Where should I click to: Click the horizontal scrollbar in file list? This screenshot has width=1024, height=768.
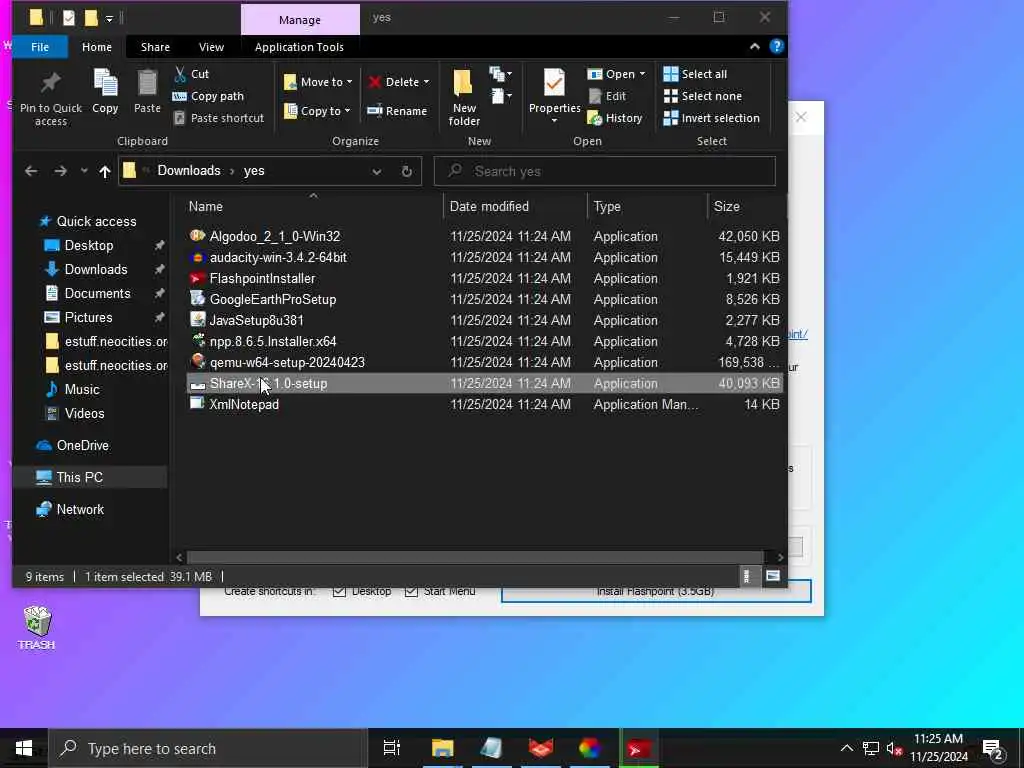coord(475,557)
